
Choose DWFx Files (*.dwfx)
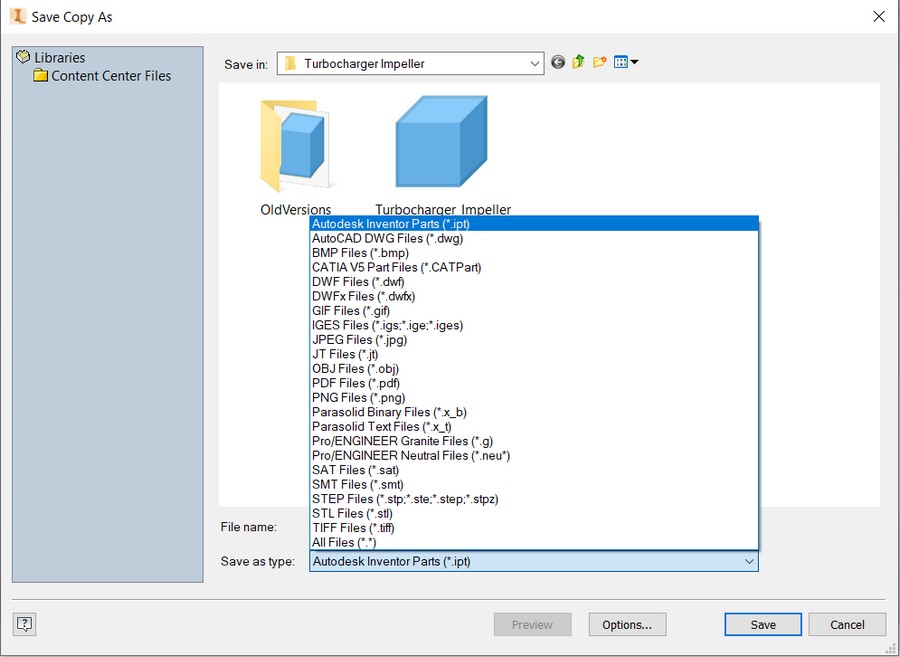pos(534,296)
